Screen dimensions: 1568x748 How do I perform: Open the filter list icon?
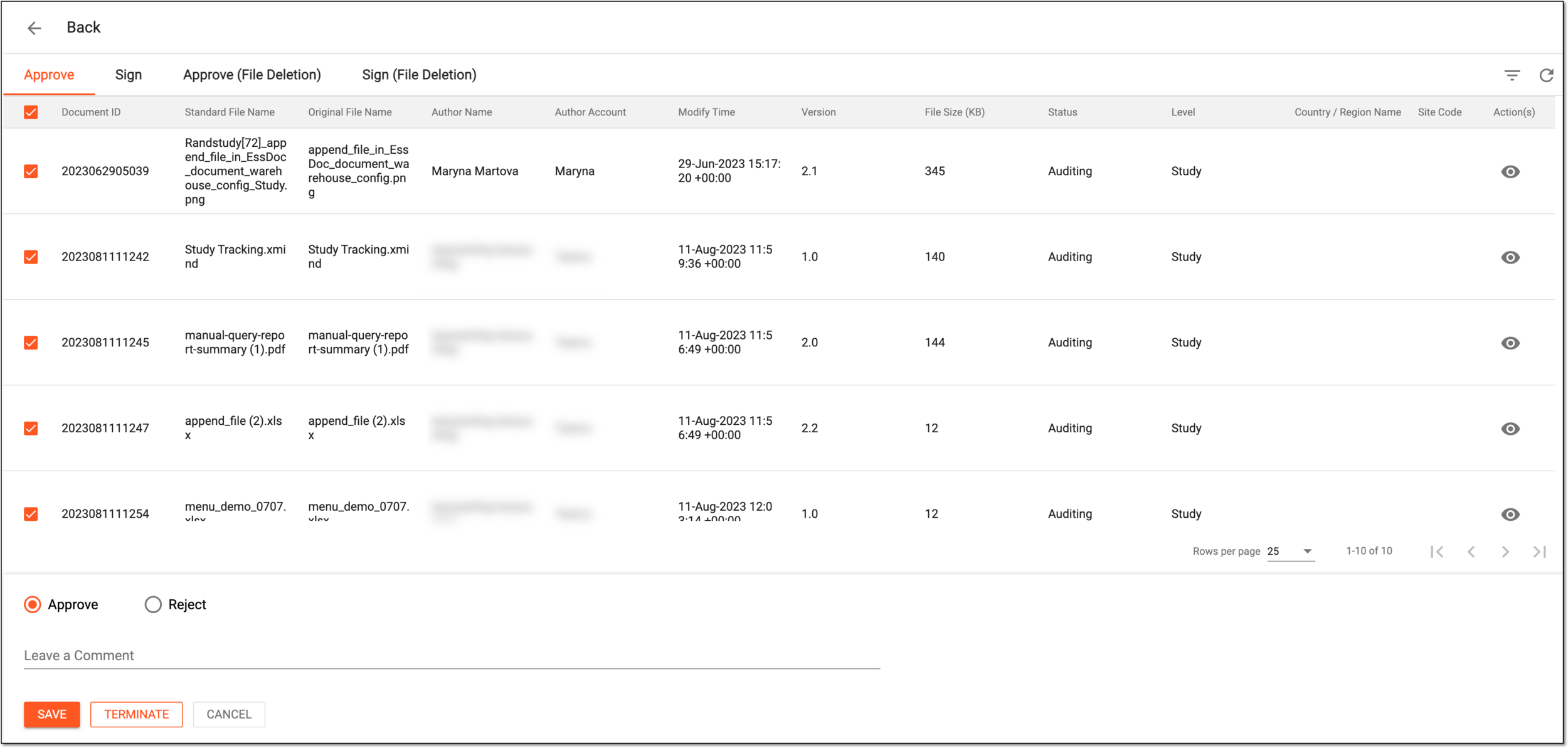click(1512, 75)
